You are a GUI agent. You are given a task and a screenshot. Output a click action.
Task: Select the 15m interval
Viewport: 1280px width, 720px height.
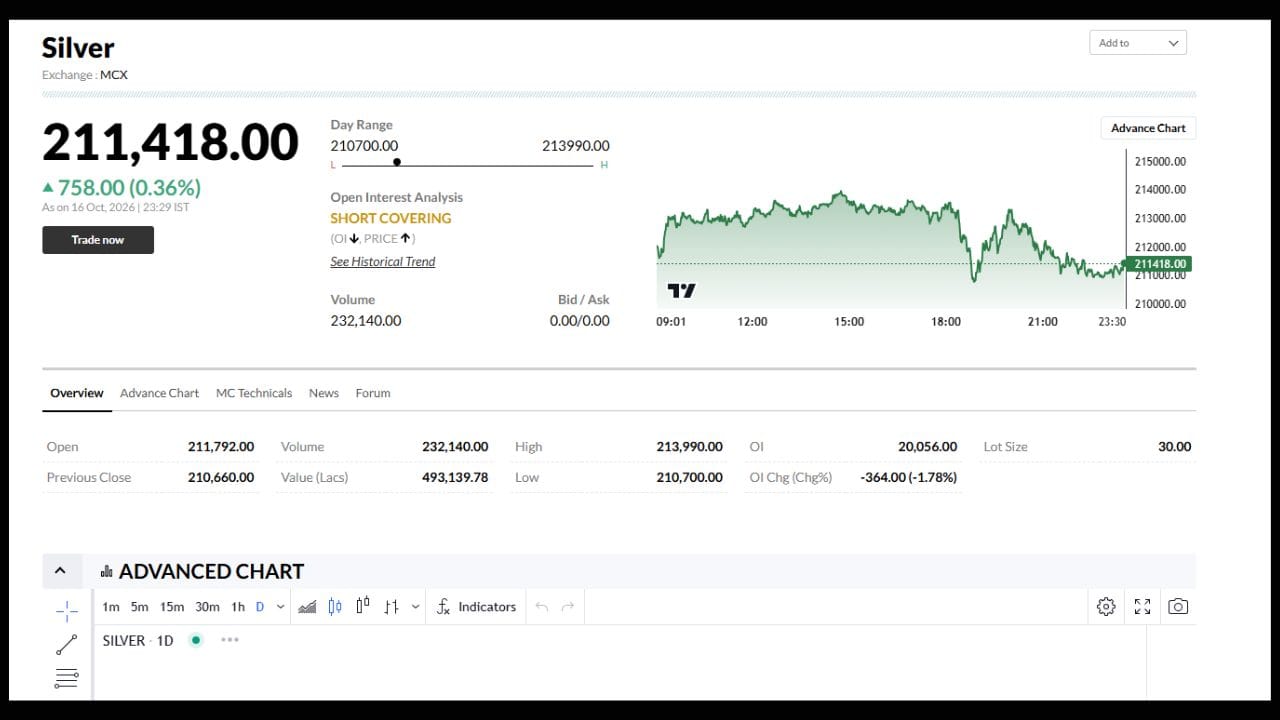[172, 607]
